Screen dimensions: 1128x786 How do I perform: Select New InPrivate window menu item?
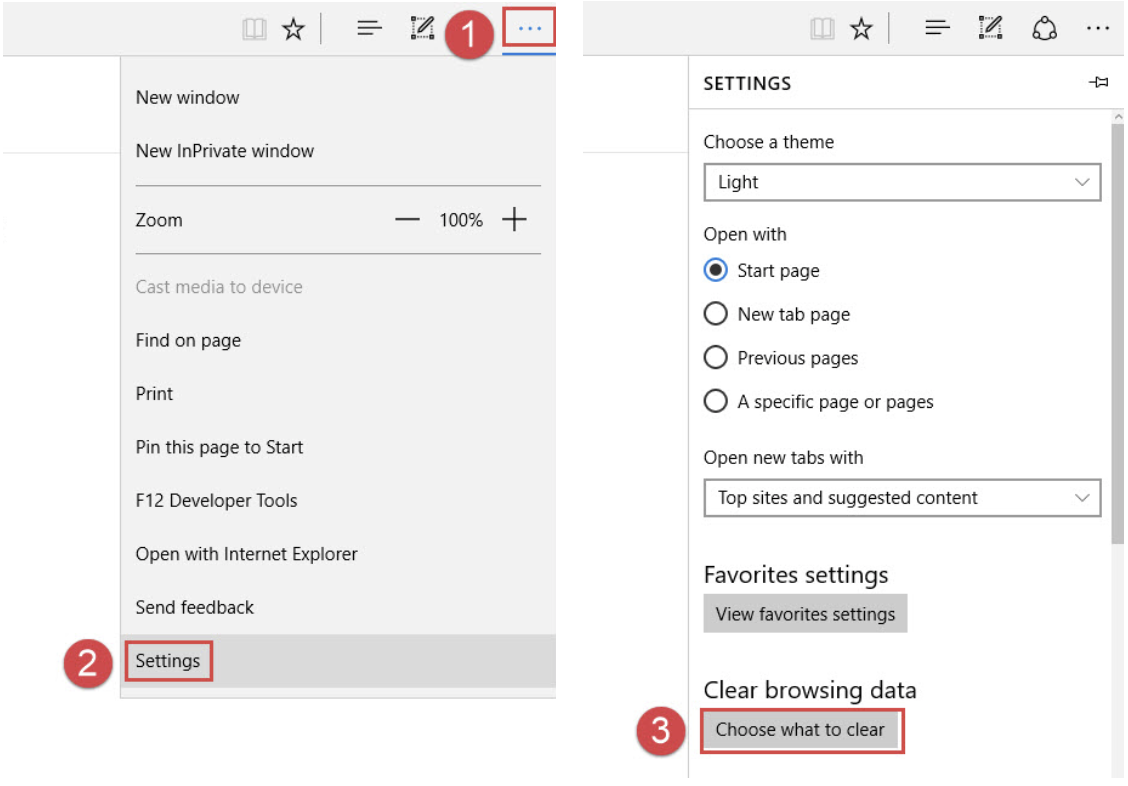point(225,151)
